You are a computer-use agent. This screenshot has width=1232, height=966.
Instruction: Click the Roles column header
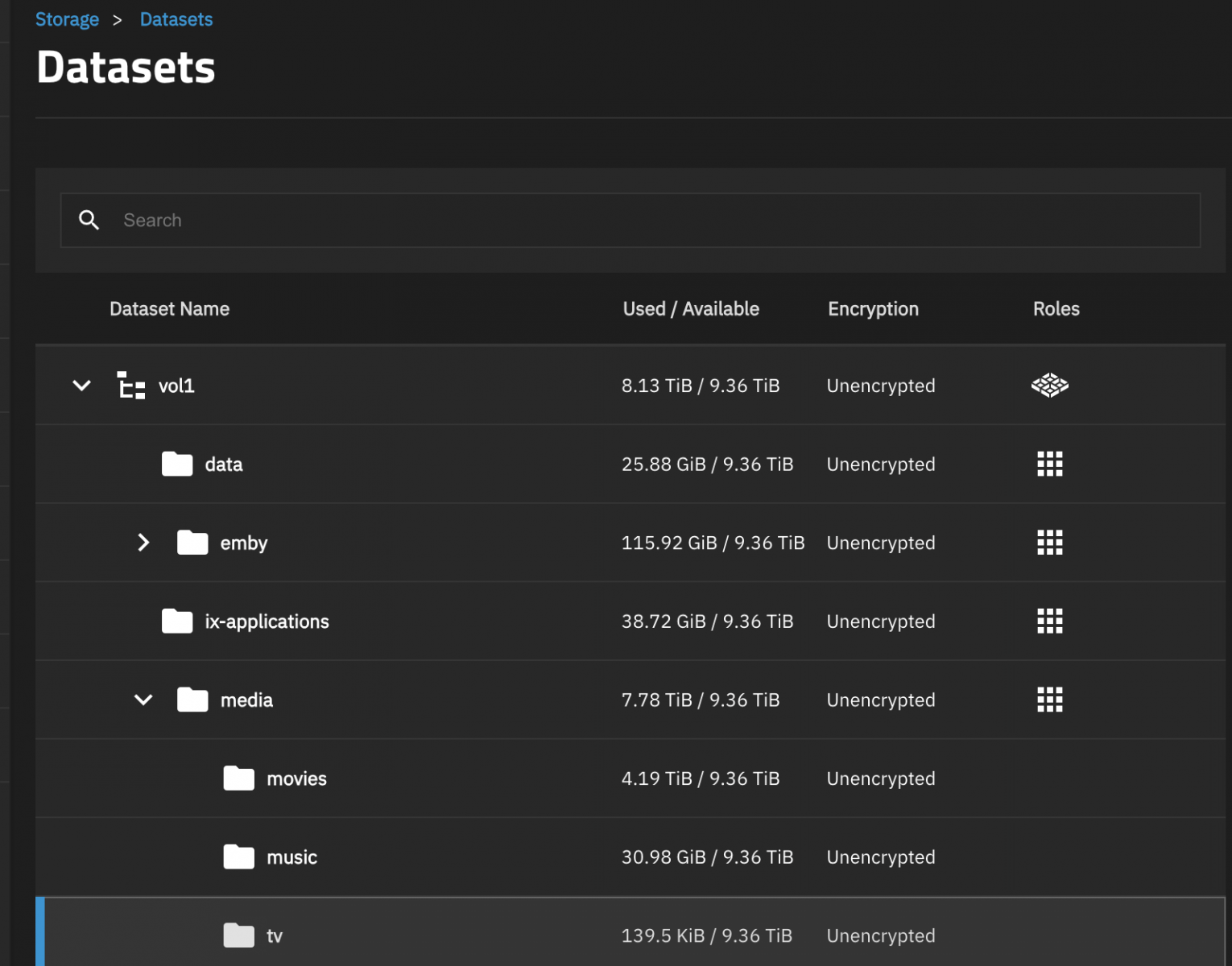[1056, 309]
